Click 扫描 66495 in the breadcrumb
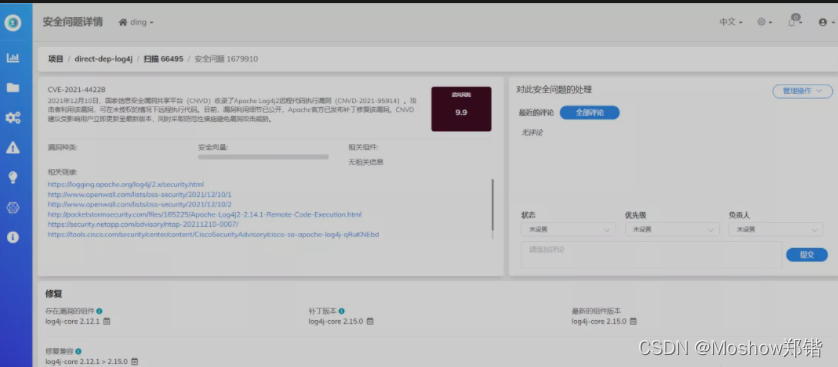This screenshot has height=367, width=838. coord(163,59)
